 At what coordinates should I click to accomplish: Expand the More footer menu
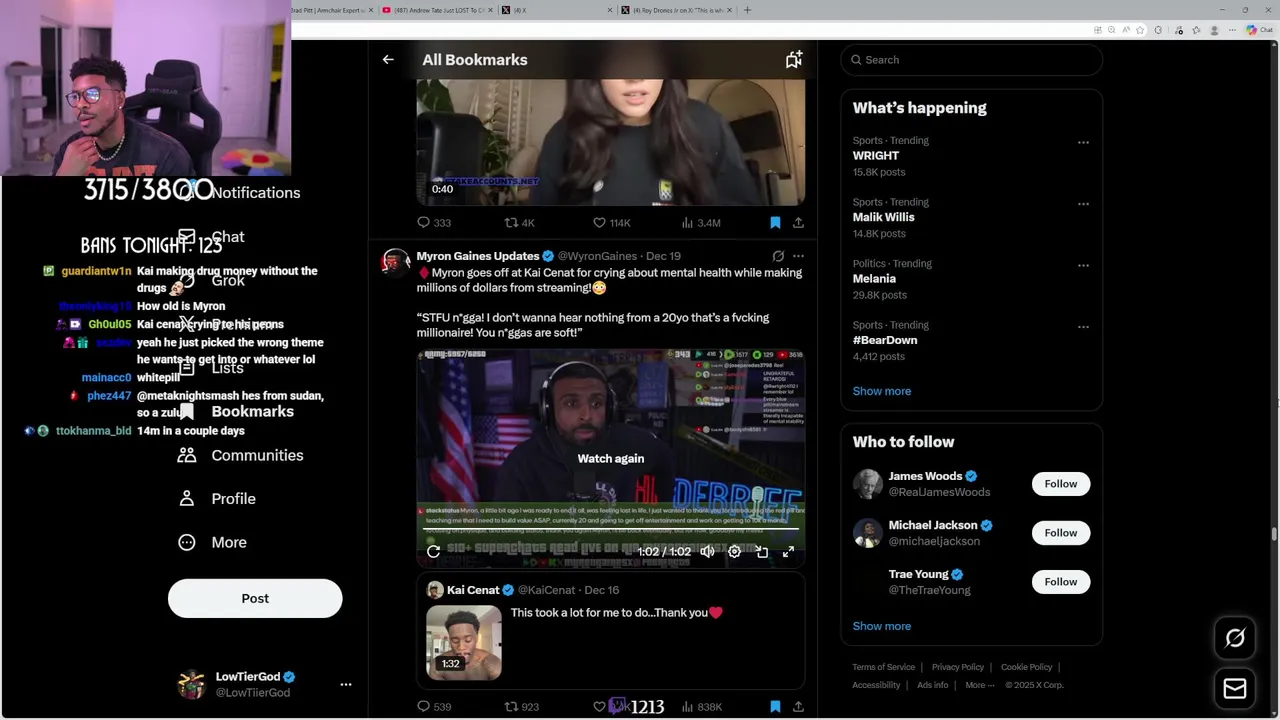[x=980, y=685]
